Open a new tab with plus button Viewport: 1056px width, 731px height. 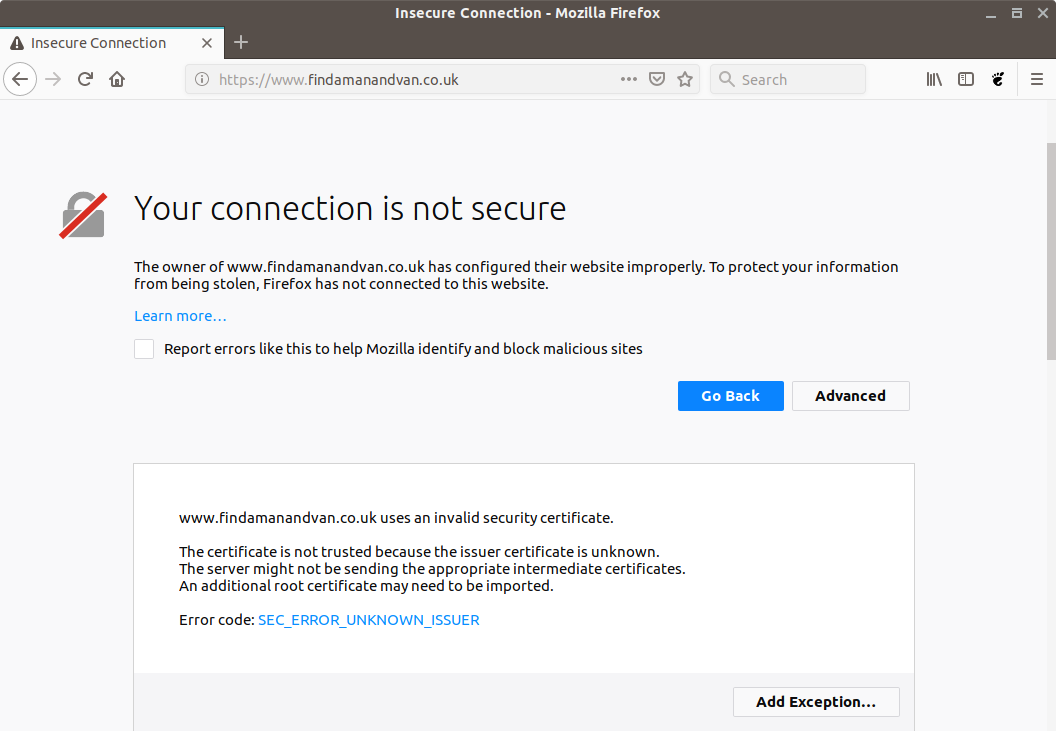click(x=240, y=42)
